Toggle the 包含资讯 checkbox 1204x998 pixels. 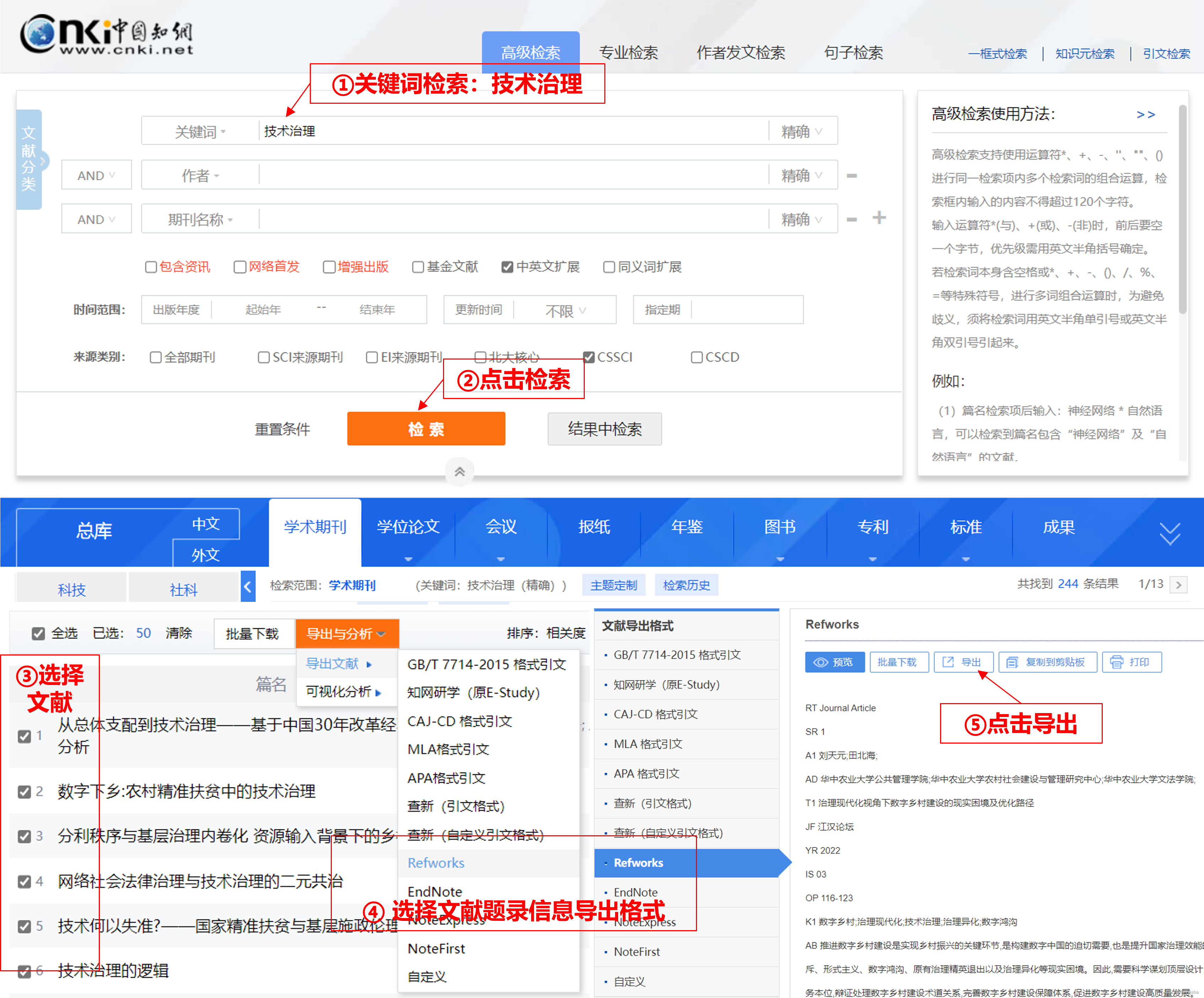pyautogui.click(x=151, y=267)
